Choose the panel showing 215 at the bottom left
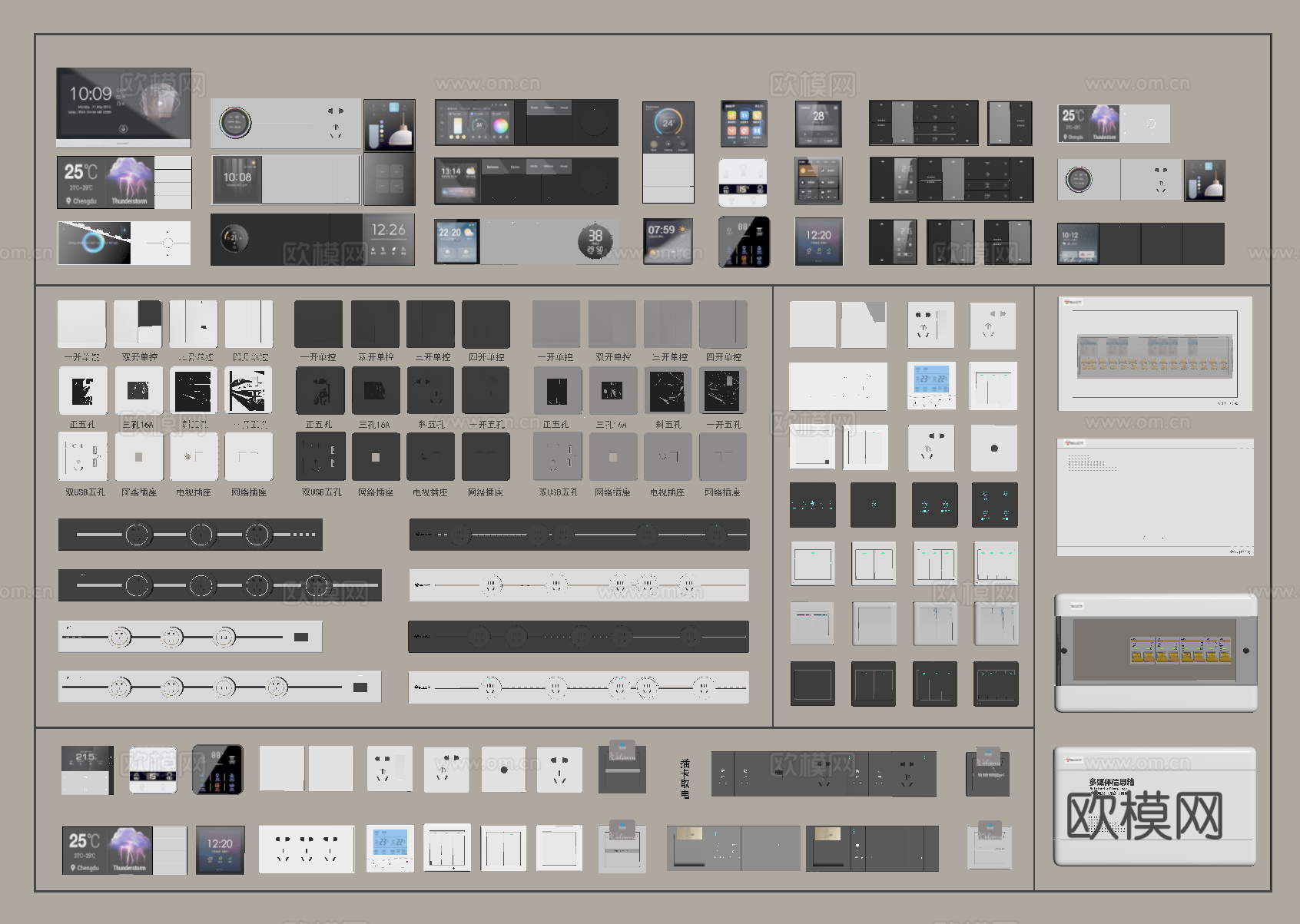This screenshot has width=1300, height=924. tap(88, 770)
